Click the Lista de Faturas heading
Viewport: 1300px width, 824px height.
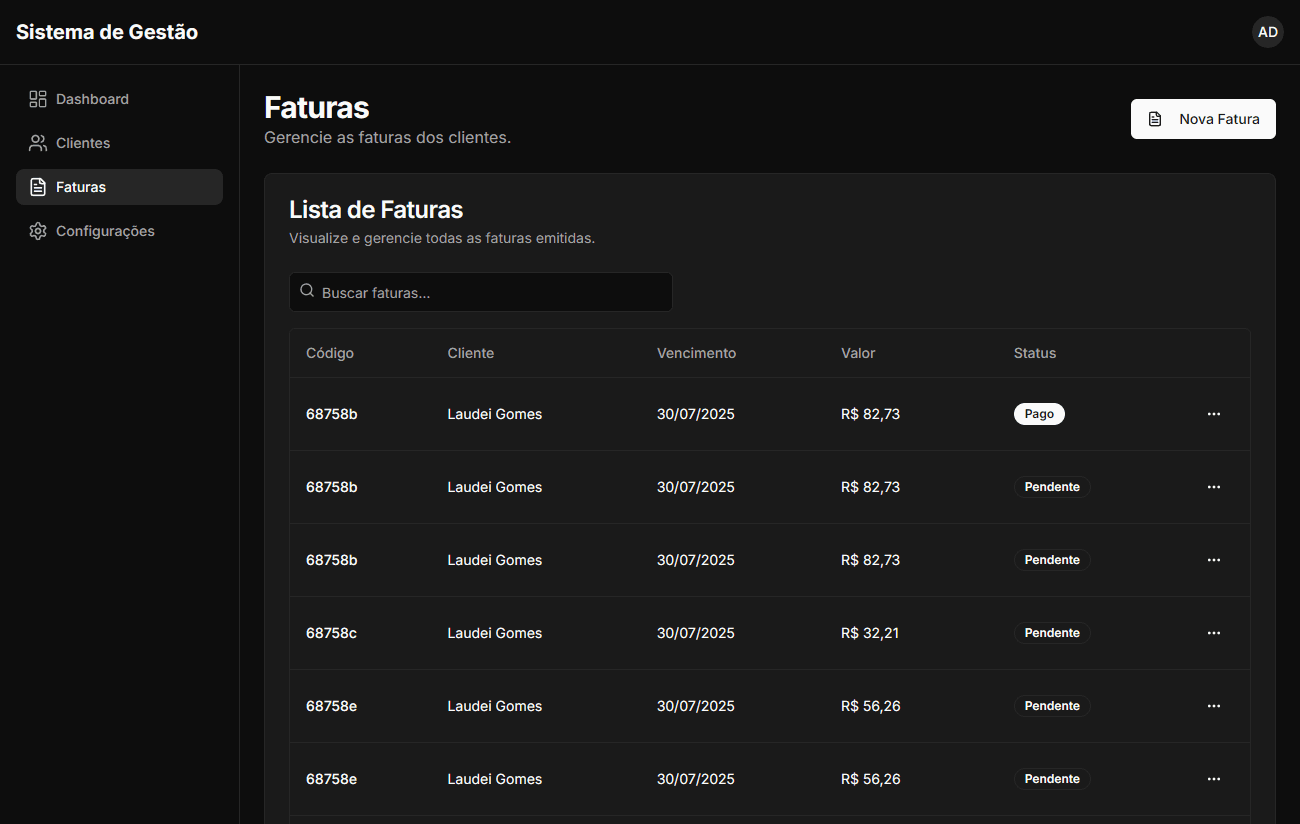click(x=376, y=210)
